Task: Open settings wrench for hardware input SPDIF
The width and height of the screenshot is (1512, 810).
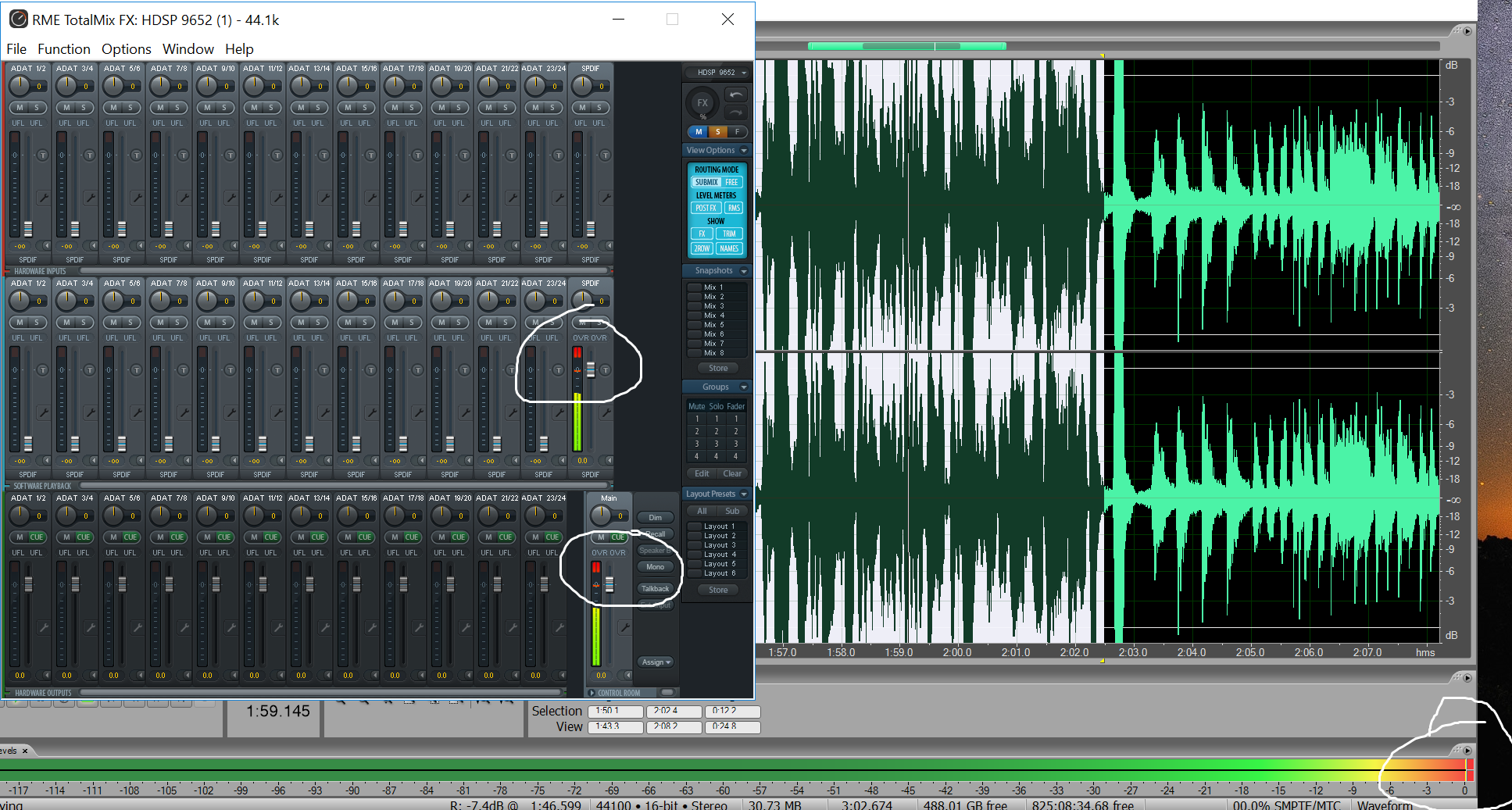Action: [x=606, y=198]
